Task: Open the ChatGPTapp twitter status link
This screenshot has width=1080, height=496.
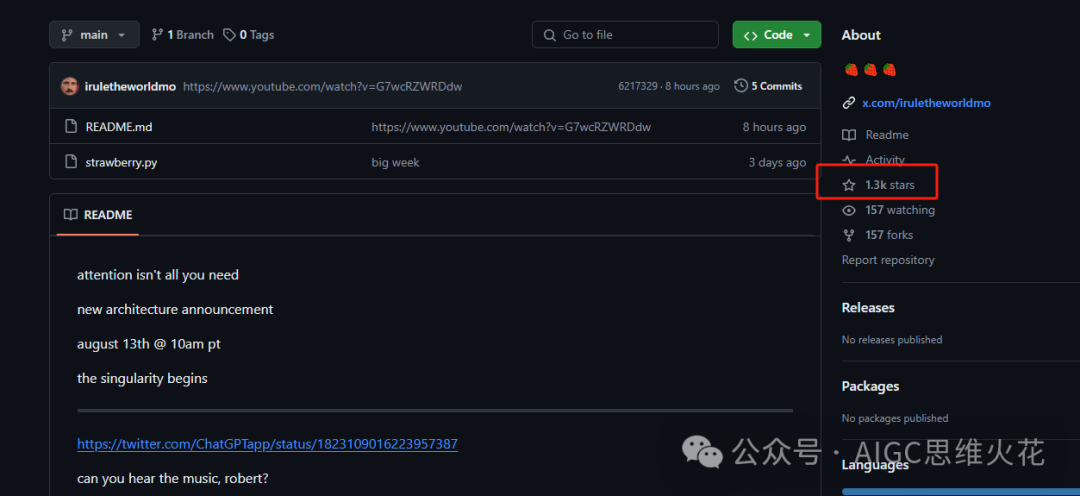Action: [x=267, y=444]
